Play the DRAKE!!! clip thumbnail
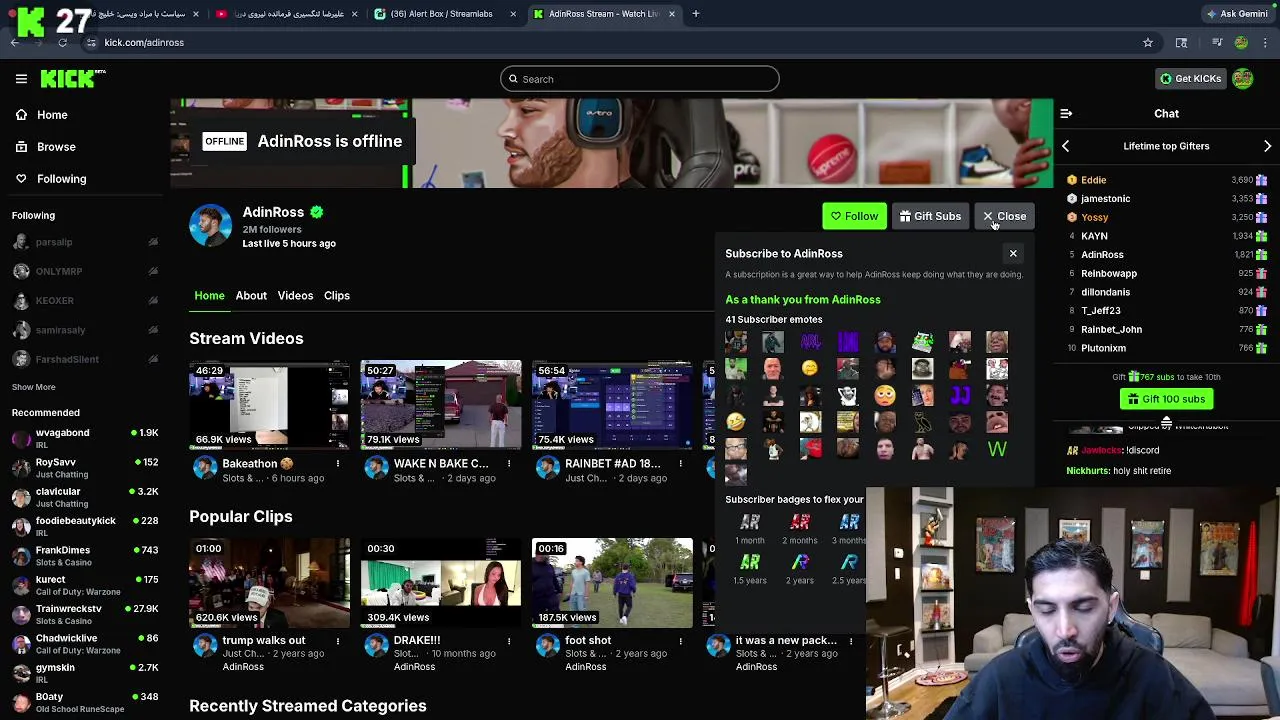The image size is (1280, 720). click(x=441, y=583)
